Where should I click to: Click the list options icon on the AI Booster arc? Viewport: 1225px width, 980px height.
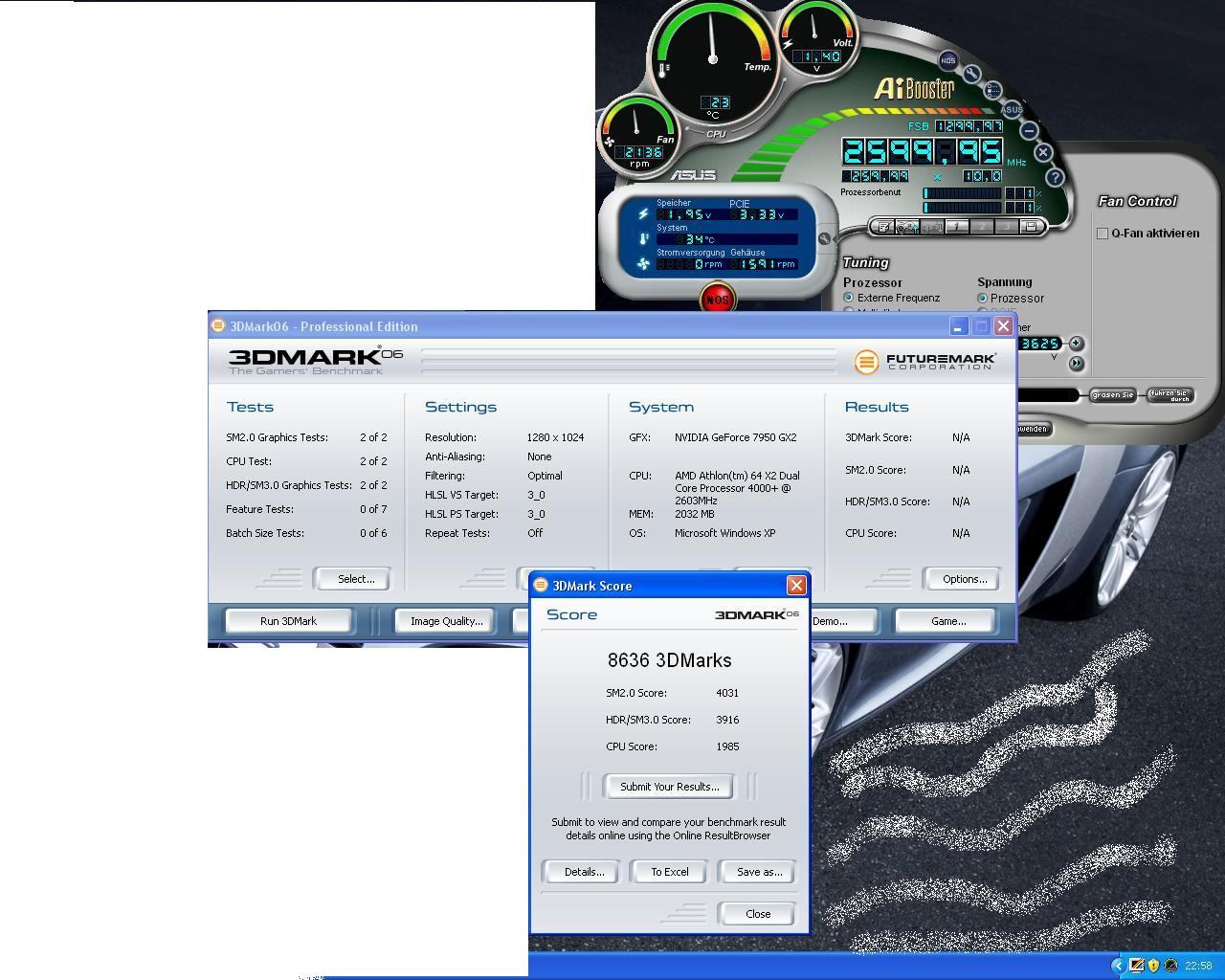992,90
